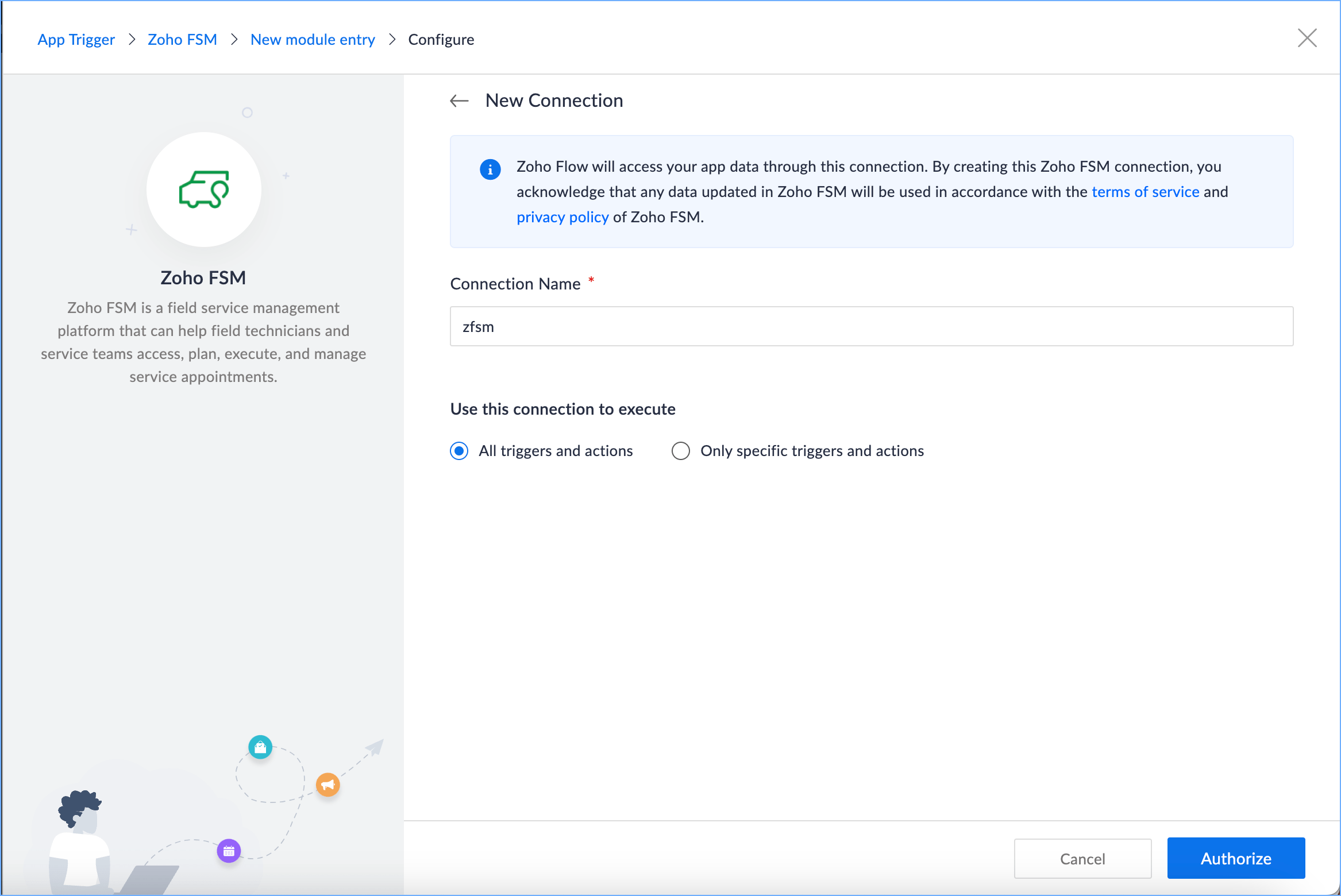Click the blue info icon in notice

point(490,169)
